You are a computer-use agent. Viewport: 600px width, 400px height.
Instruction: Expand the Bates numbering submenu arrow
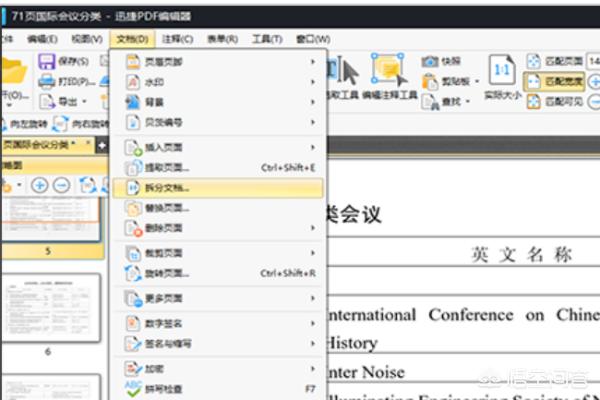313,122
